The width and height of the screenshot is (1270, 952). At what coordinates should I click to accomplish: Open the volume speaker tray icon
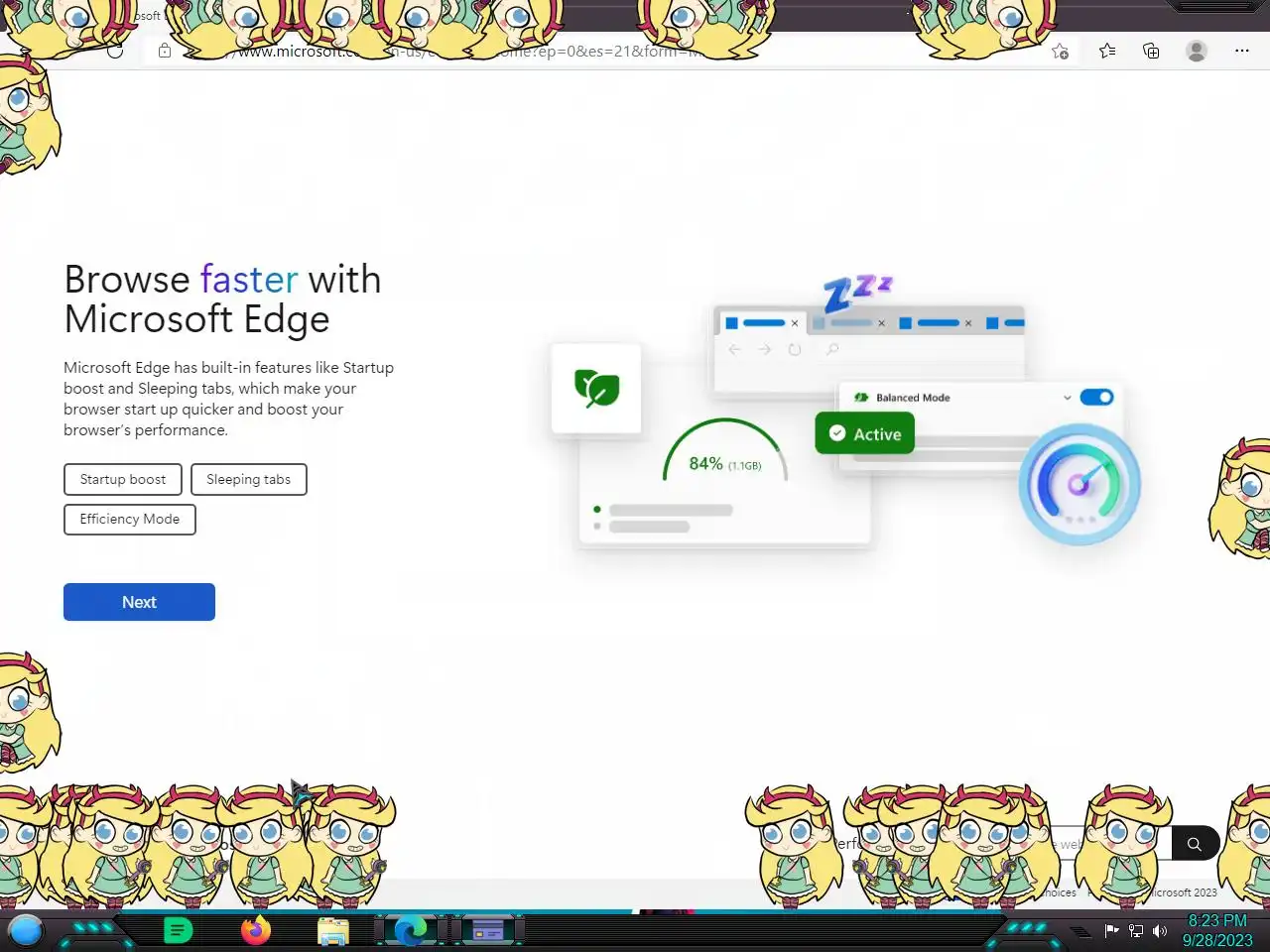coord(1160,930)
